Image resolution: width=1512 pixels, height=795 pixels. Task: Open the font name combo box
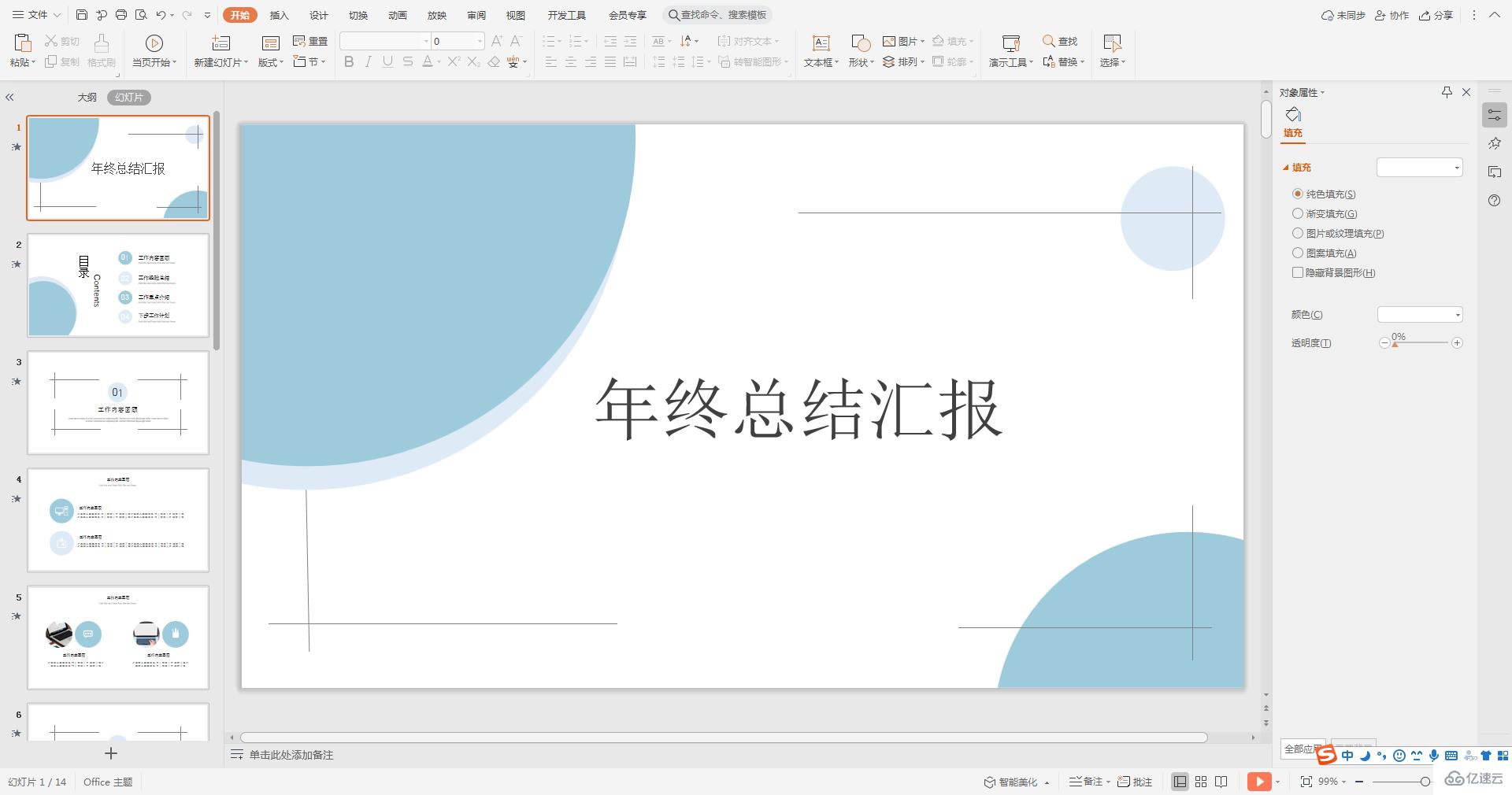point(385,41)
